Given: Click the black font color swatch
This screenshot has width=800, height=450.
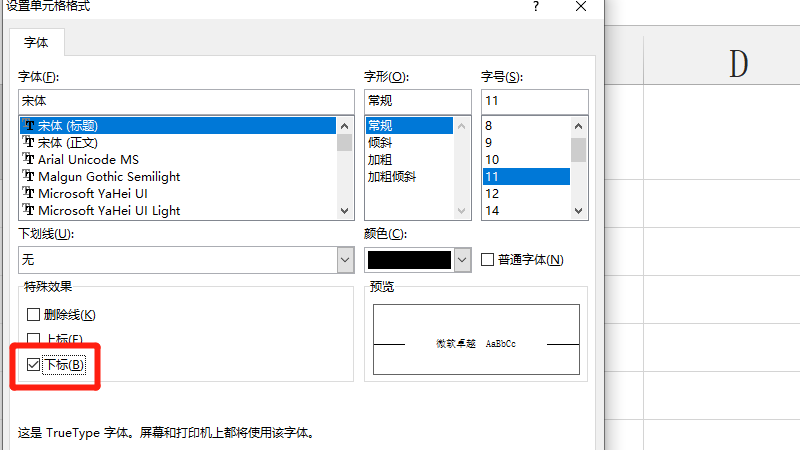Looking at the screenshot, I should (409, 260).
